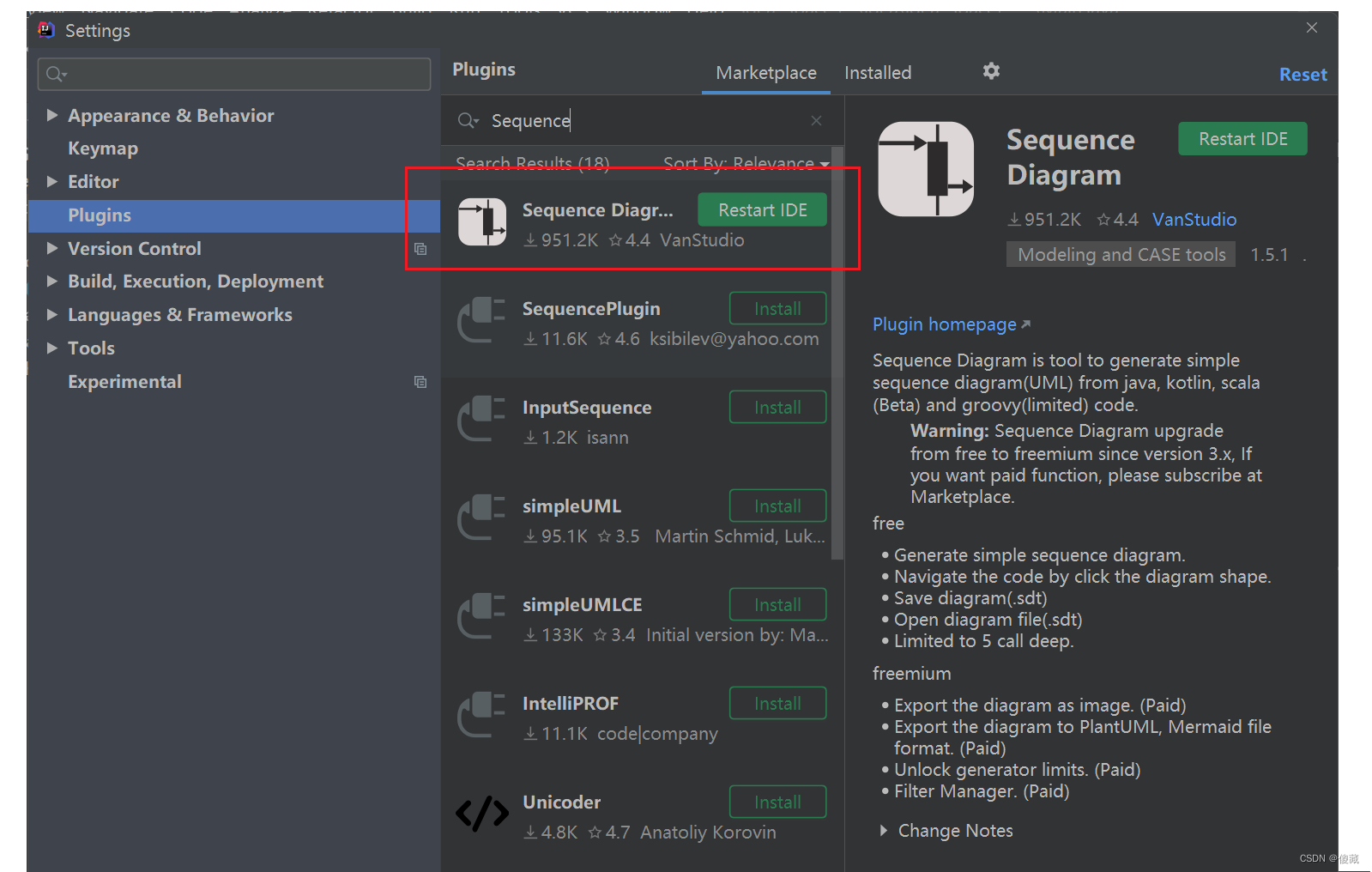Click Restart IDE in the plugin list

[762, 210]
